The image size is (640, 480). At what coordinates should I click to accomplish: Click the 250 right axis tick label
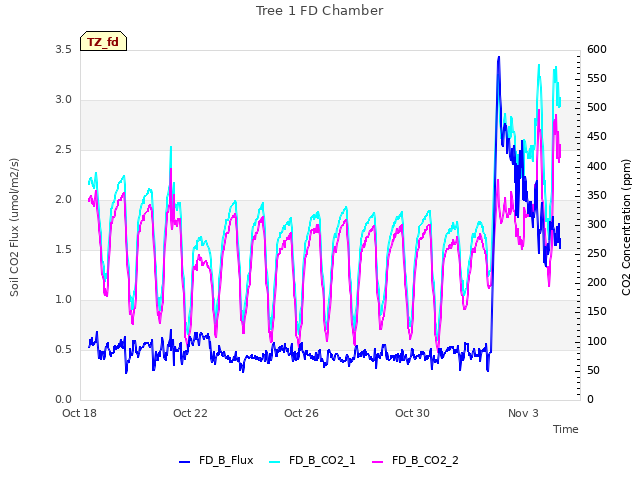pos(597,253)
